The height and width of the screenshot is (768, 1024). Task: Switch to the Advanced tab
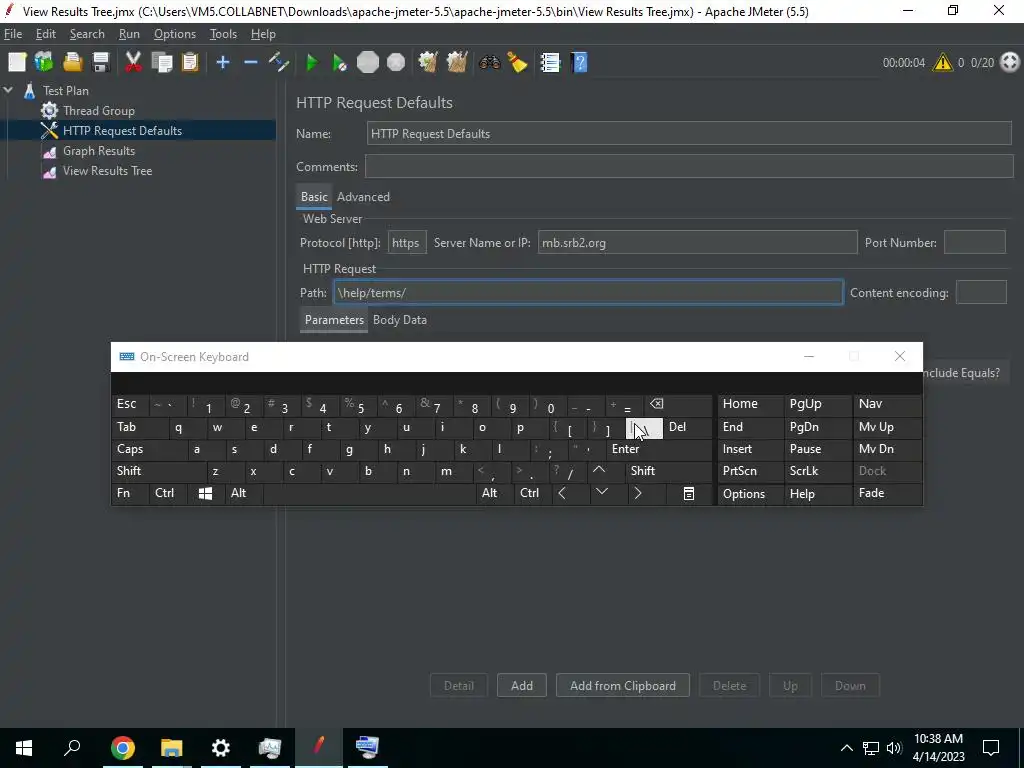click(x=363, y=197)
